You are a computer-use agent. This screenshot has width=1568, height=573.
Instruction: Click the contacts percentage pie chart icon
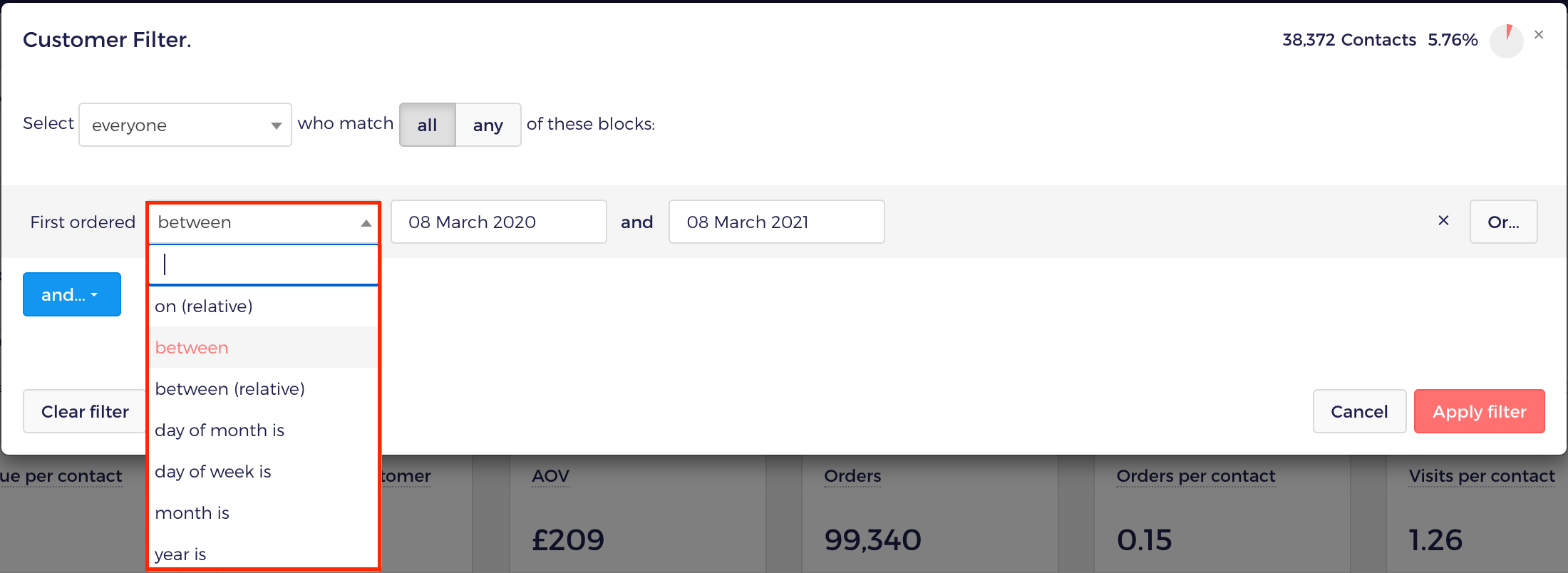click(1506, 41)
